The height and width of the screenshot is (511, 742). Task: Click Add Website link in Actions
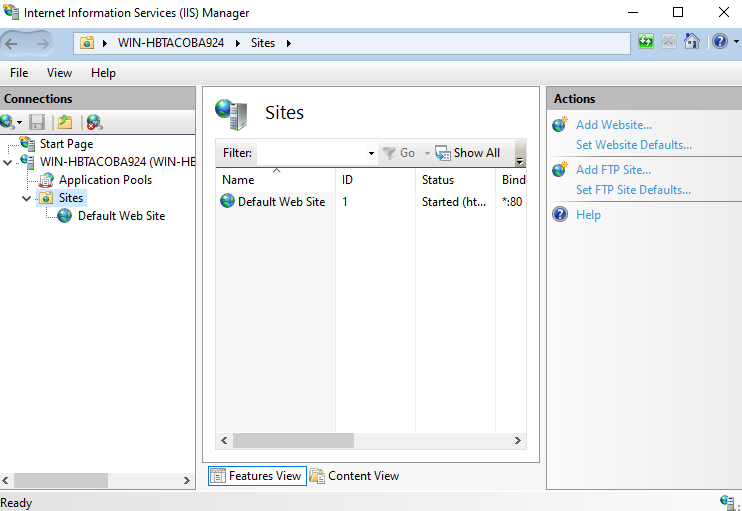tap(614, 125)
